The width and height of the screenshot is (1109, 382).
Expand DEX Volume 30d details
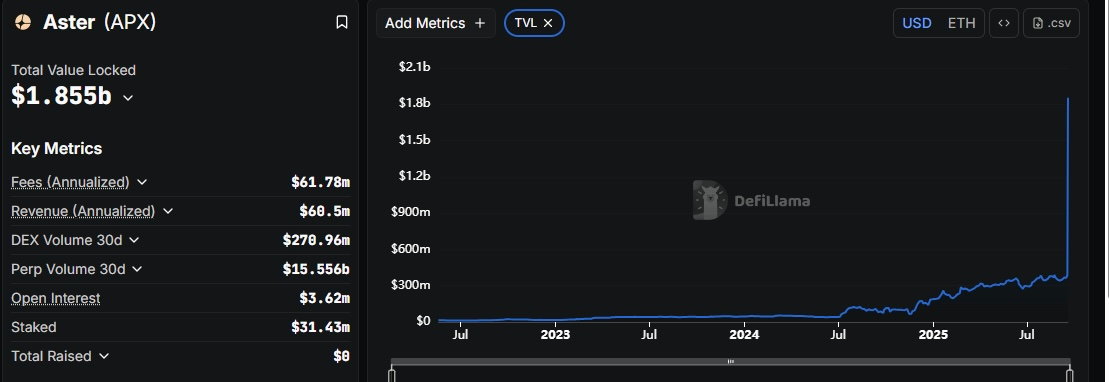(x=134, y=240)
